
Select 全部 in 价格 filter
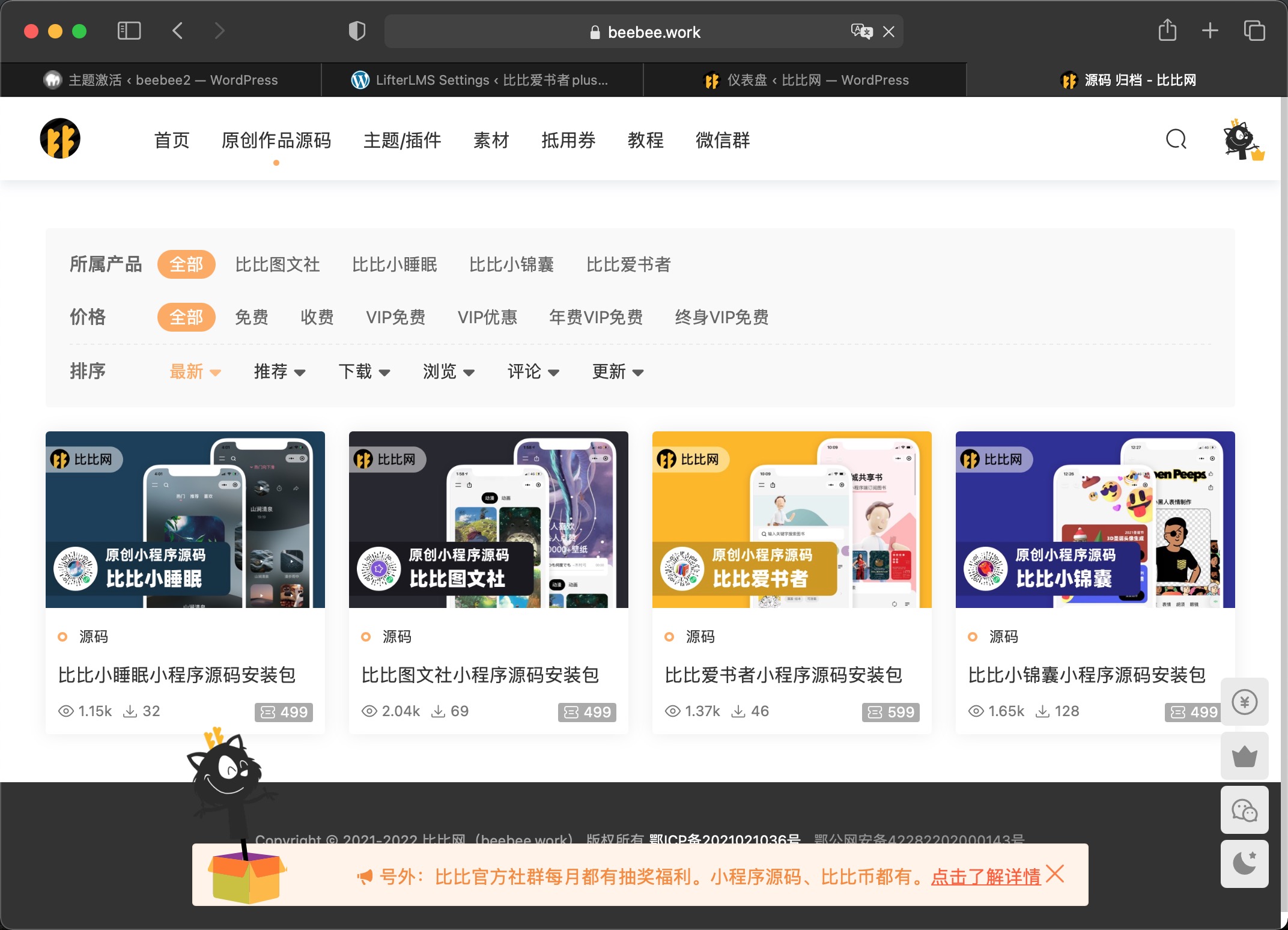point(186,317)
